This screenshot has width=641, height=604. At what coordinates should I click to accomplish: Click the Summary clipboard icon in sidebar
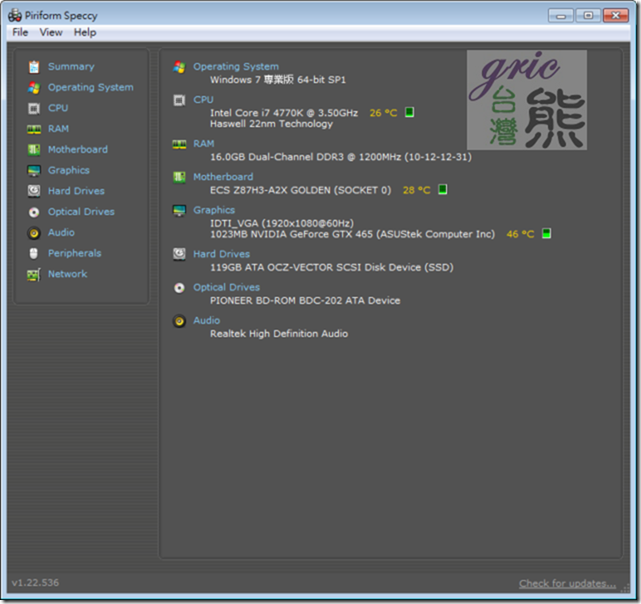[x=34, y=67]
